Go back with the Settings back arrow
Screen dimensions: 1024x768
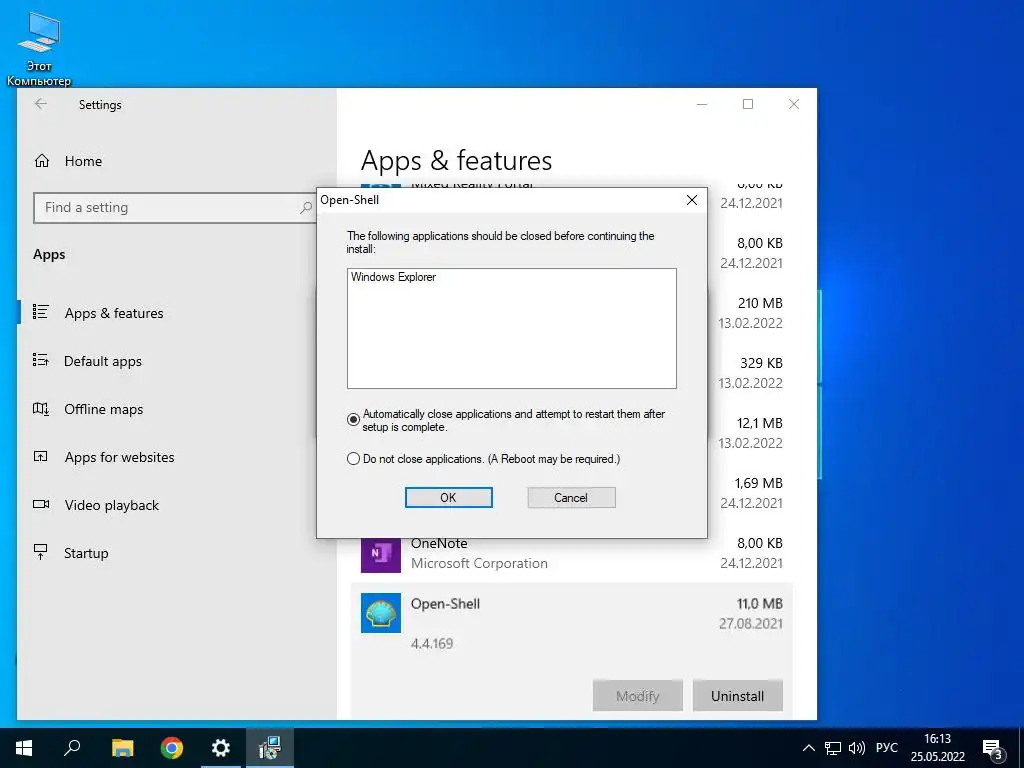point(40,104)
